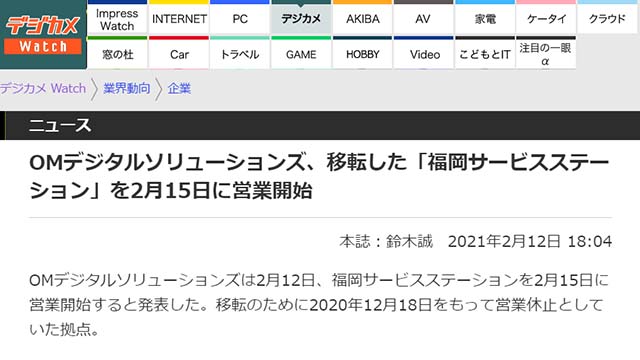Screen dimensions: 640x360
Task: Open the GAME tab
Action: click(x=301, y=53)
